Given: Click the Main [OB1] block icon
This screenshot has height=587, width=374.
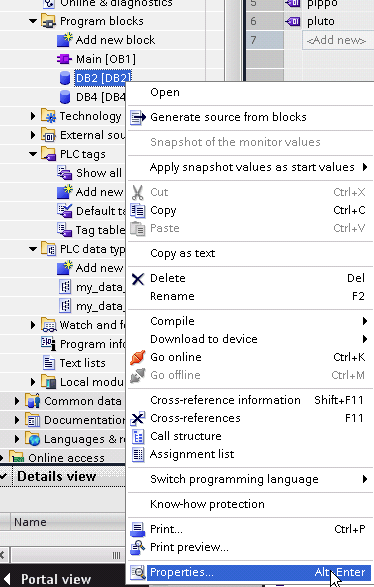Looking at the screenshot, I should pyautogui.click(x=64, y=59).
